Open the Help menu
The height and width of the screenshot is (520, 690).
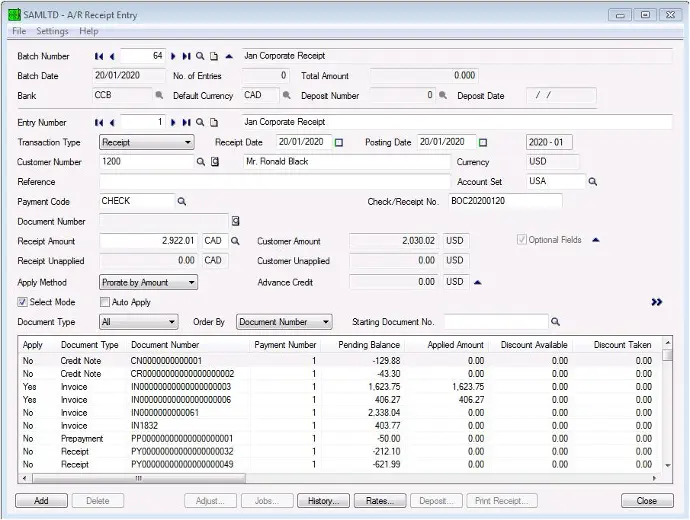(89, 31)
